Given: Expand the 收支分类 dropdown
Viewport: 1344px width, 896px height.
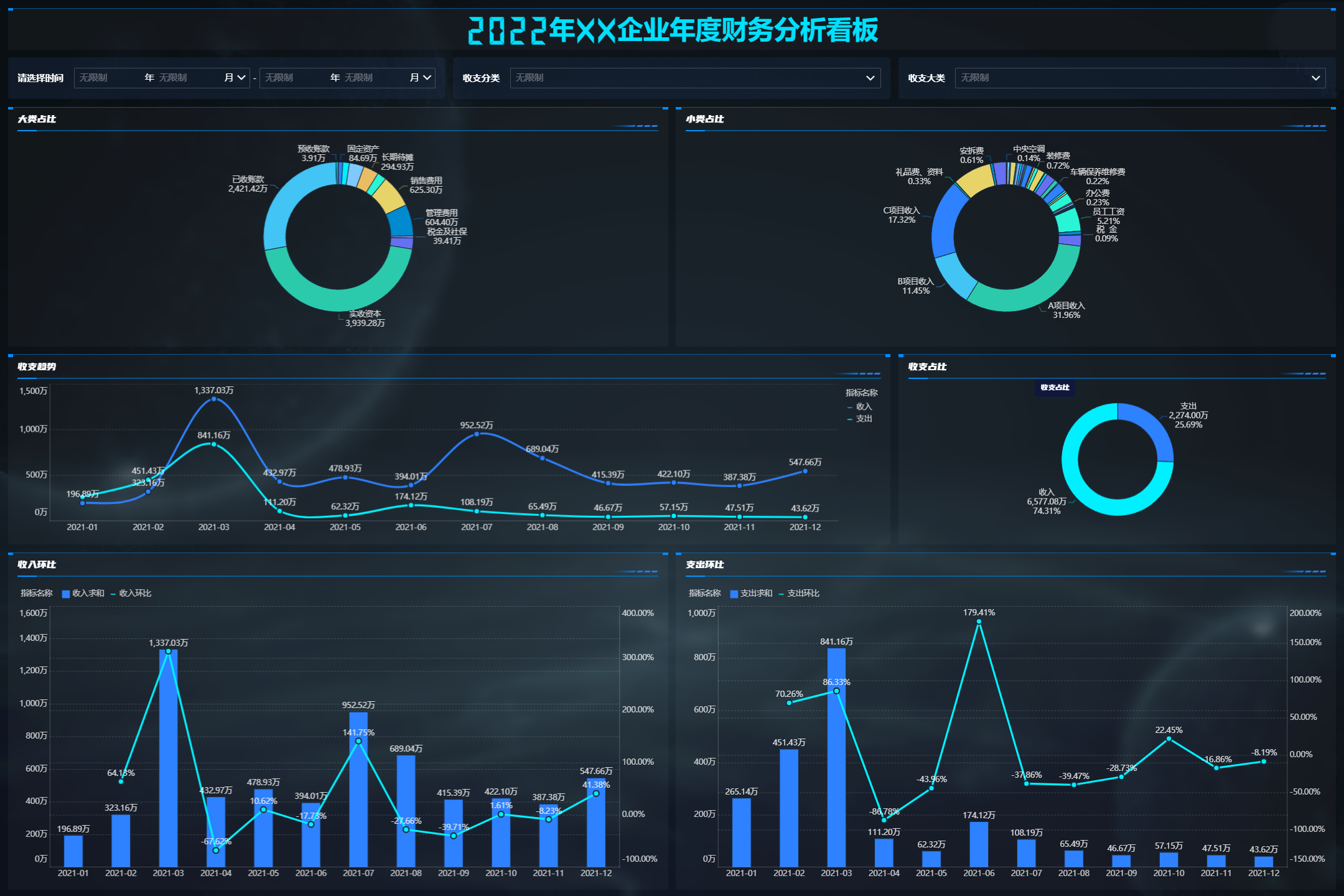Looking at the screenshot, I should pos(870,78).
